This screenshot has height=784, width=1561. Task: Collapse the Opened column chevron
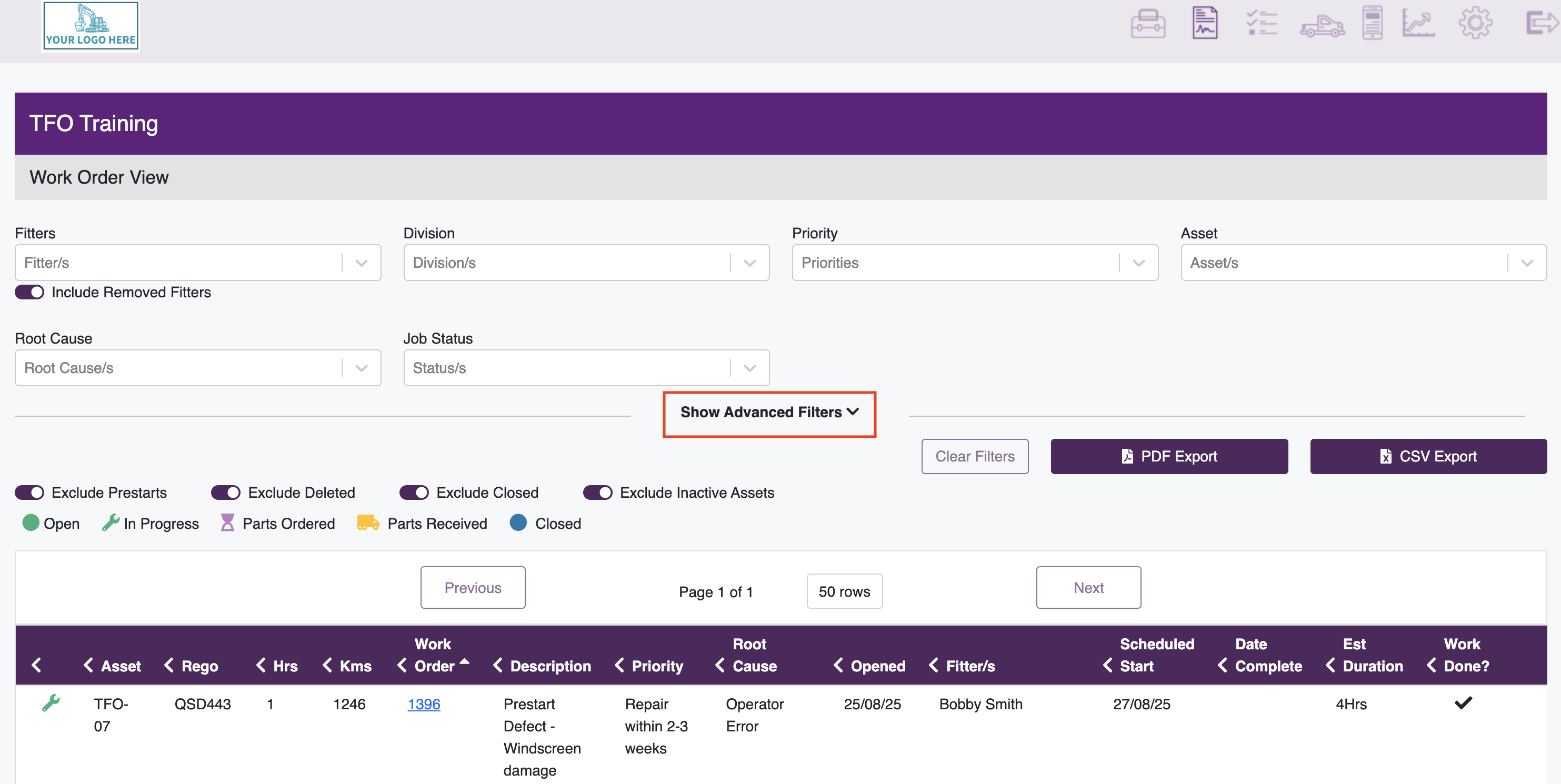click(839, 665)
